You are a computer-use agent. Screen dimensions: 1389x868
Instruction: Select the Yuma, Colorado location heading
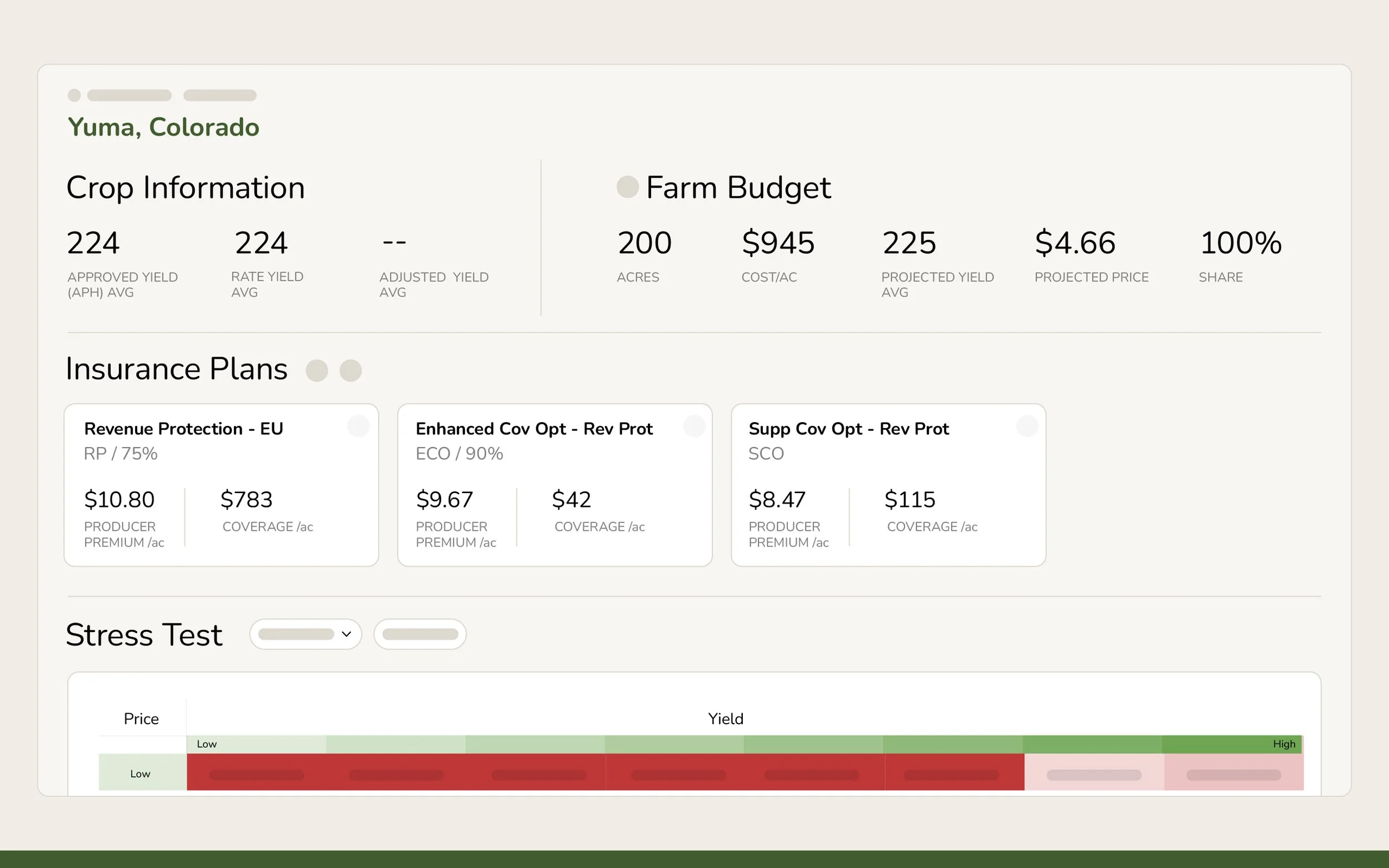click(164, 127)
